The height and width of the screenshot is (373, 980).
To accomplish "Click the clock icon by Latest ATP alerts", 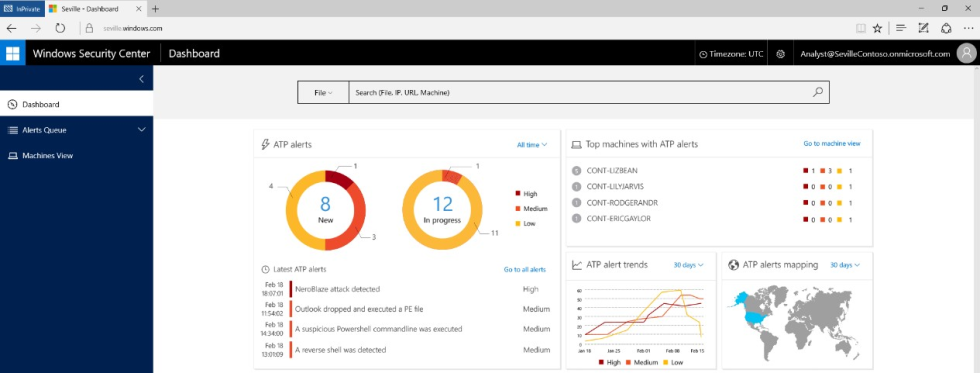I will (x=265, y=269).
